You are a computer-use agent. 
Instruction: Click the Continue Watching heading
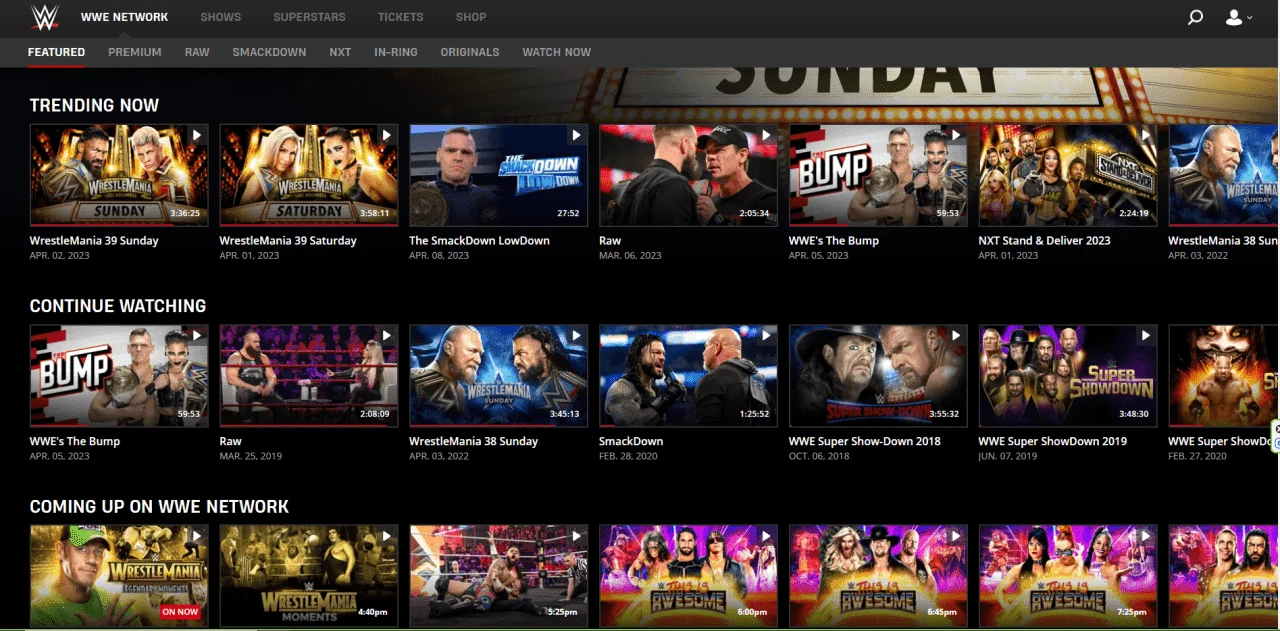(118, 306)
